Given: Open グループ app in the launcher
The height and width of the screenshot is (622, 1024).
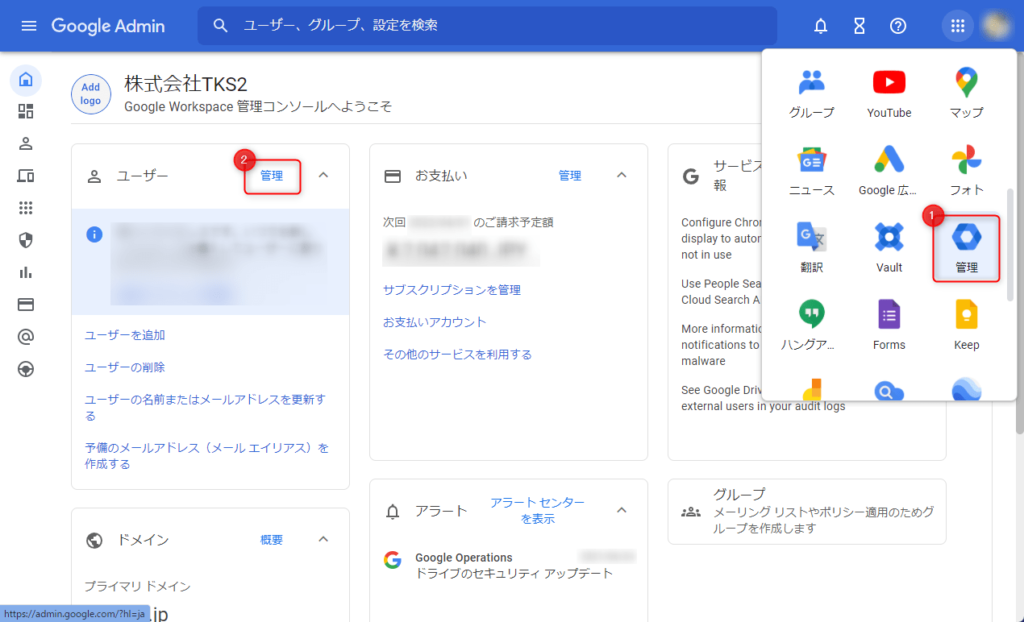Looking at the screenshot, I should pos(811,94).
